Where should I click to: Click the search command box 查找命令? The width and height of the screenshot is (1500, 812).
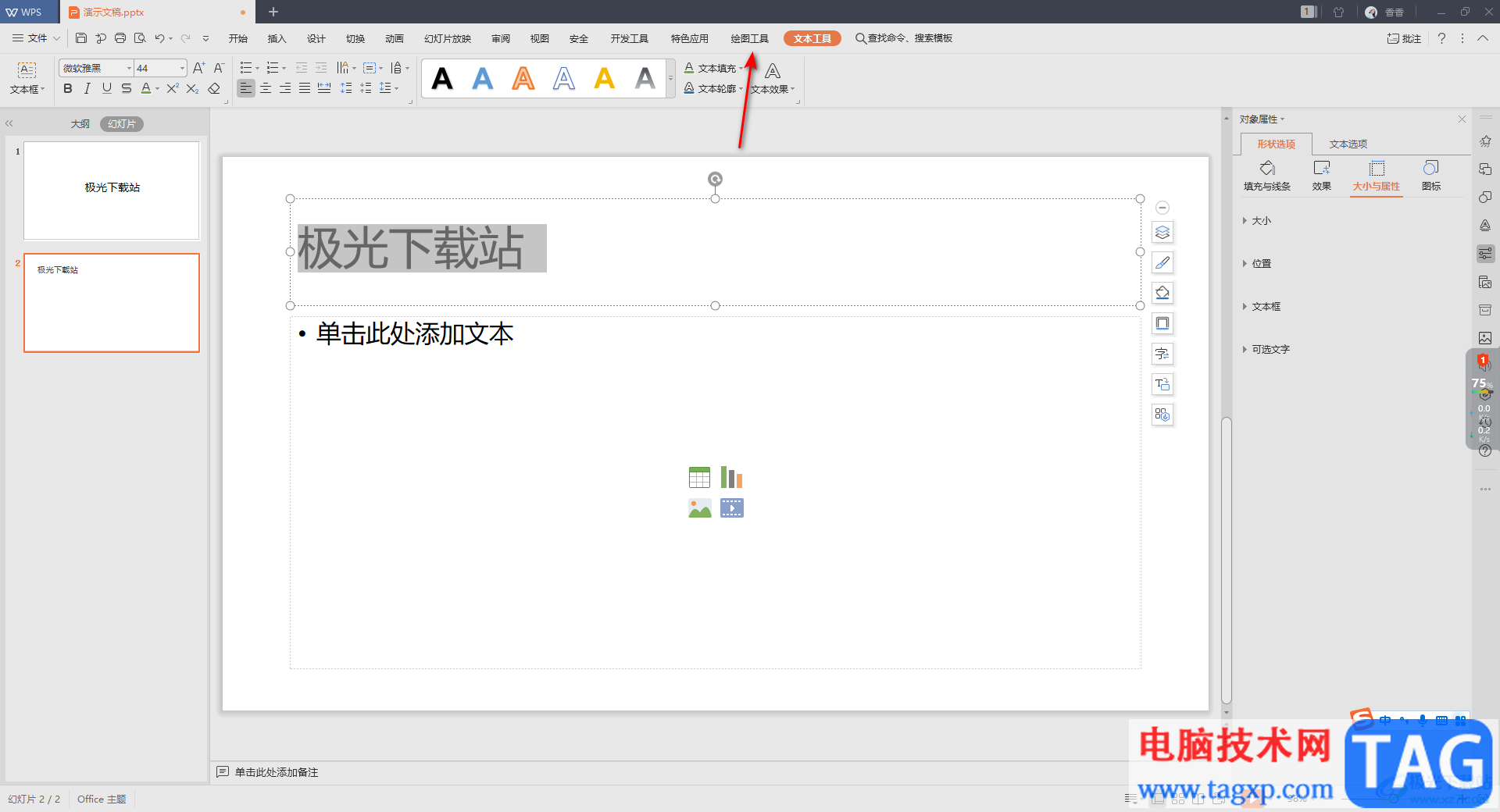pos(904,38)
